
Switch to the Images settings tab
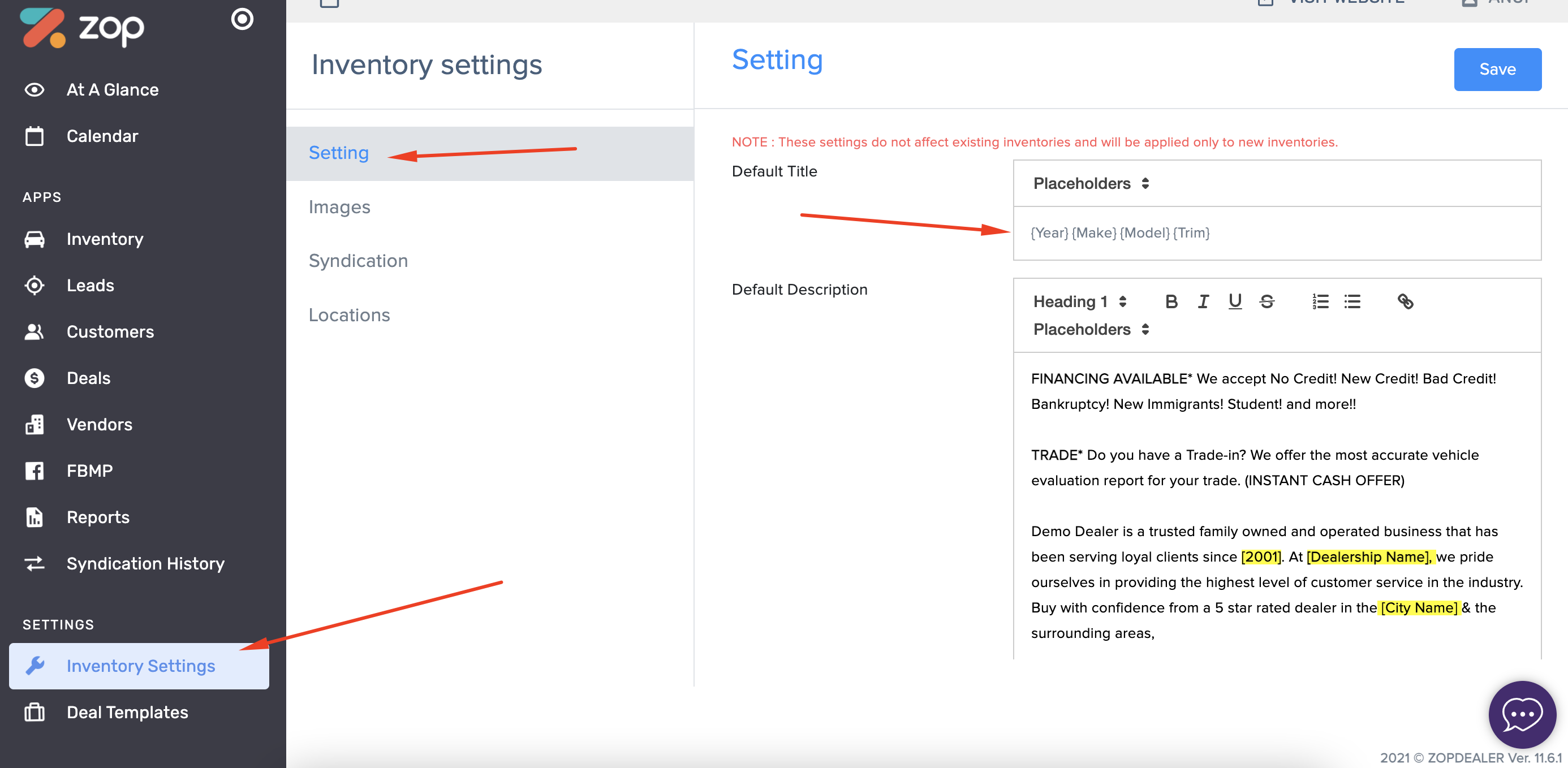pyautogui.click(x=339, y=207)
